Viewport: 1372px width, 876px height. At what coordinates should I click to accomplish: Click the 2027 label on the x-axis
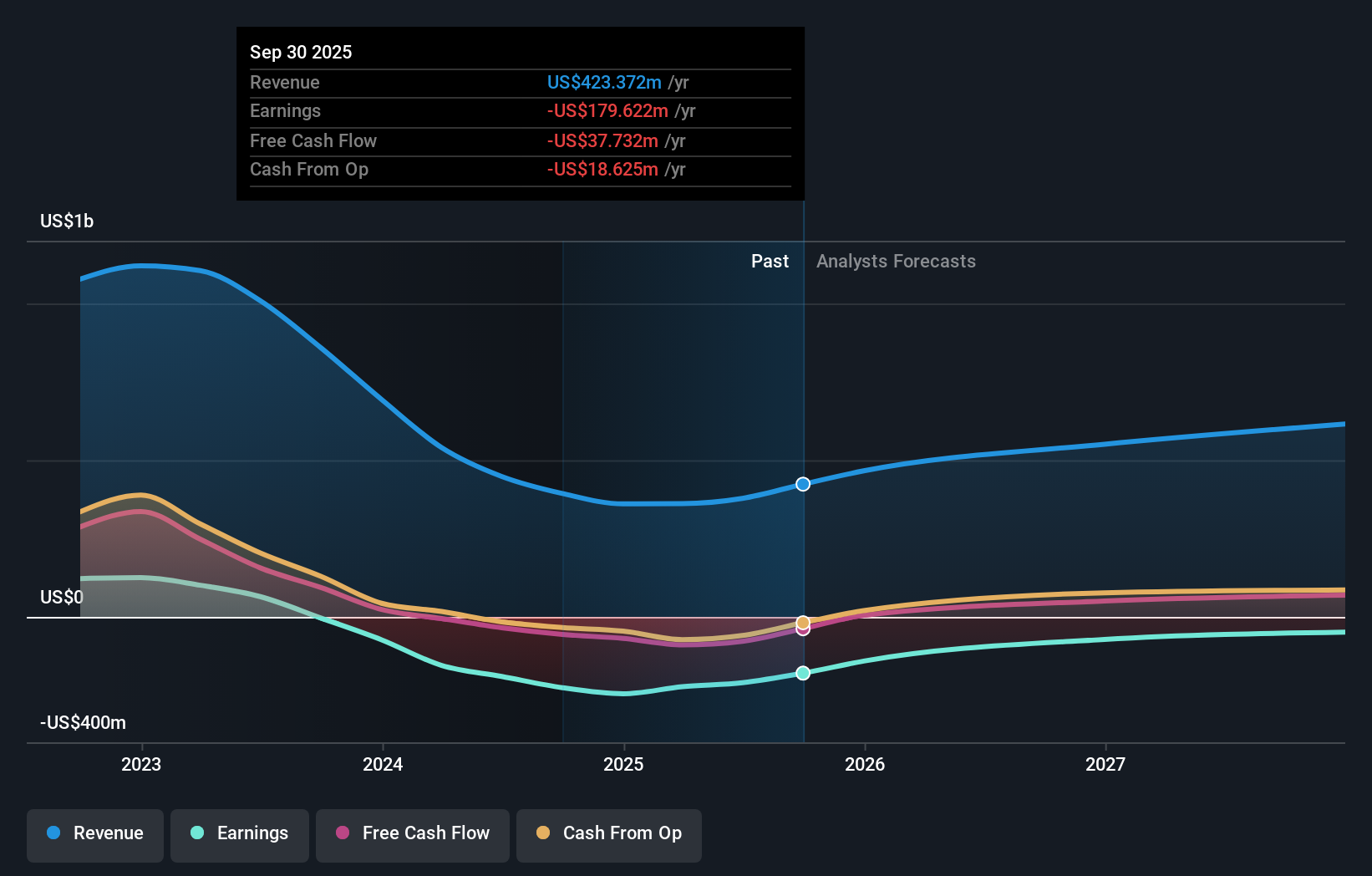coord(1106,763)
